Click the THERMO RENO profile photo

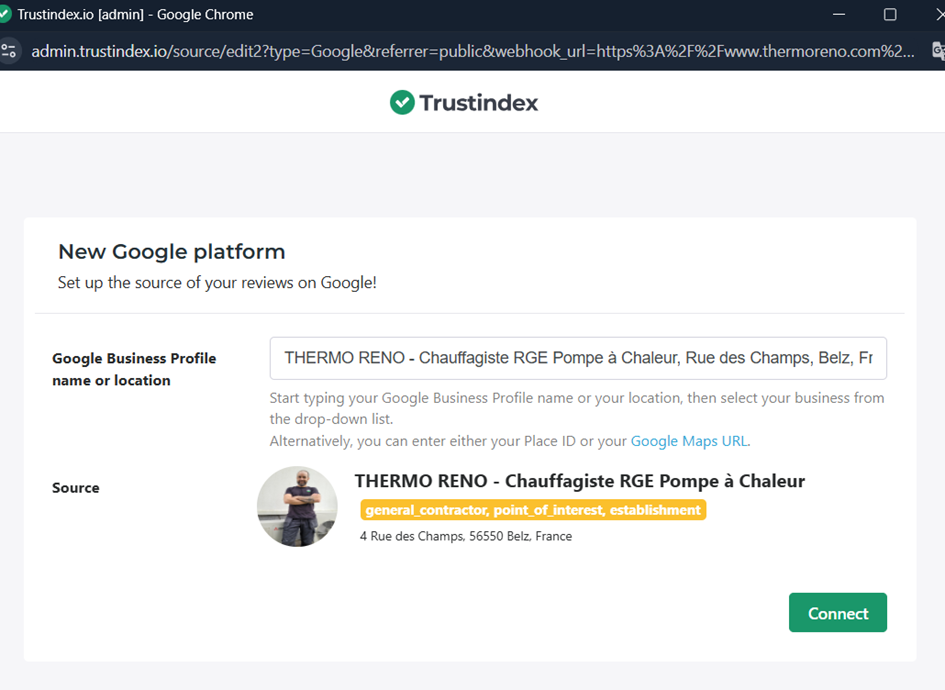pos(297,506)
